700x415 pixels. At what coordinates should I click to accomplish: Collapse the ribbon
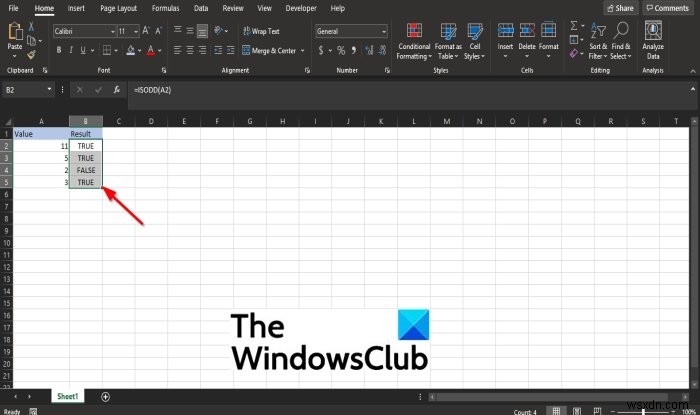692,71
